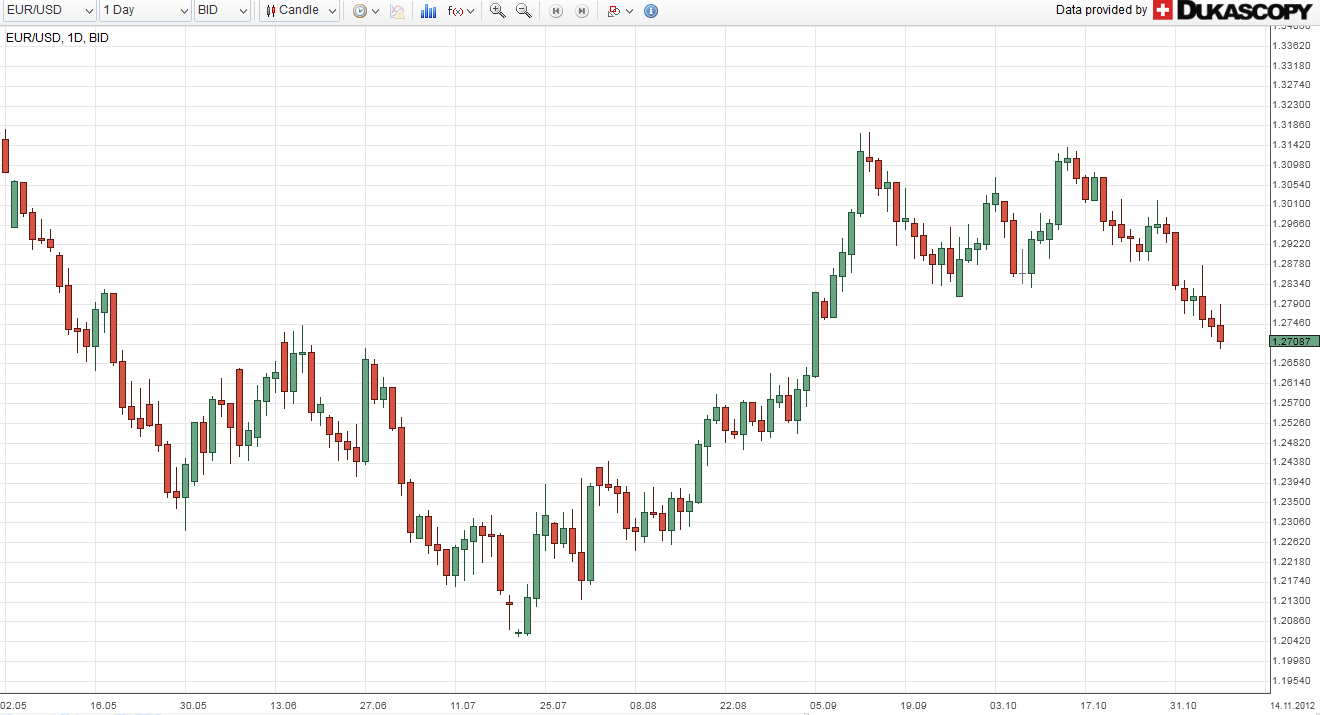The width and height of the screenshot is (1320, 715).
Task: Click the zoom out magnifier icon
Action: tap(523, 11)
